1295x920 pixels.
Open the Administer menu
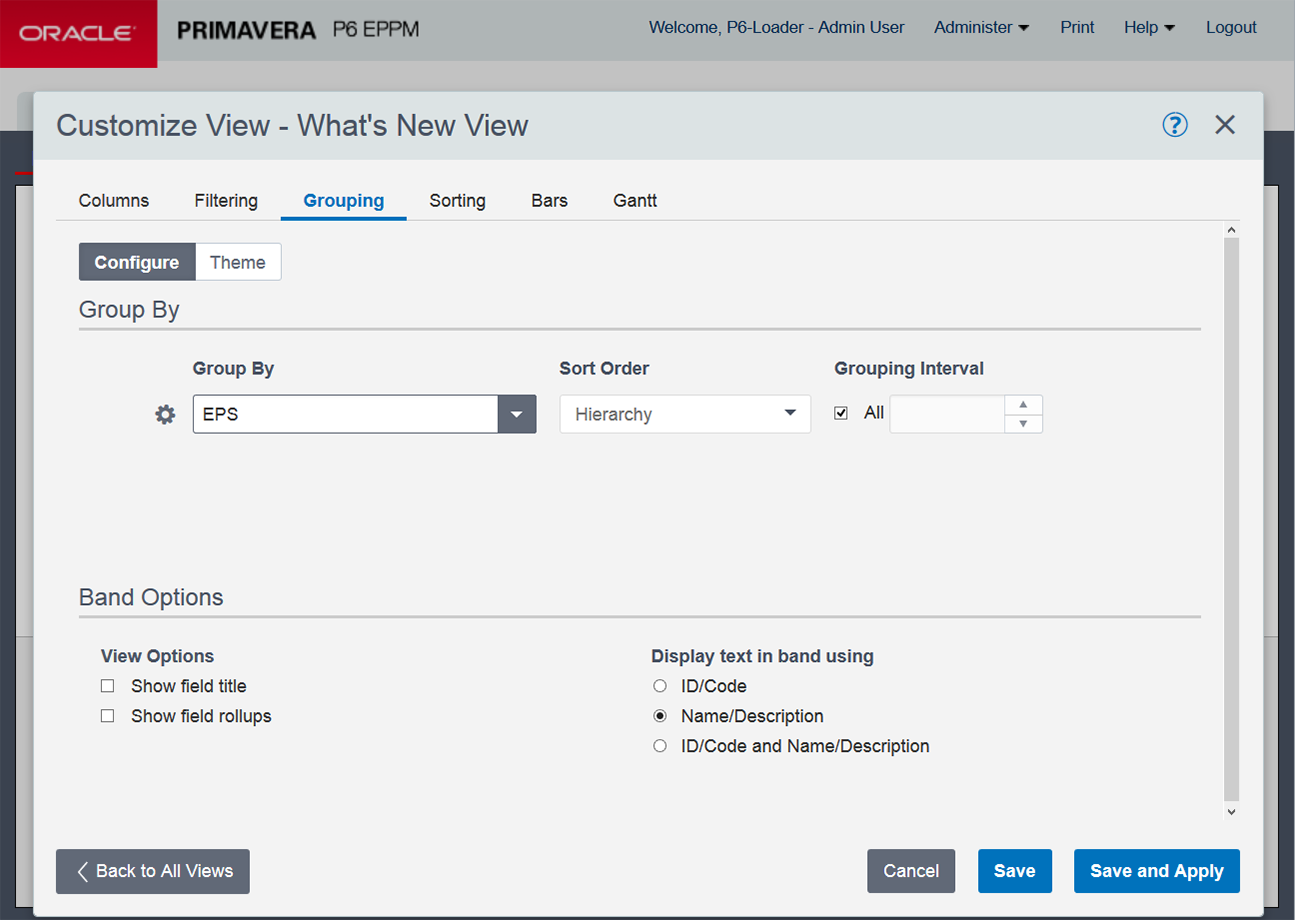pyautogui.click(x=981, y=28)
